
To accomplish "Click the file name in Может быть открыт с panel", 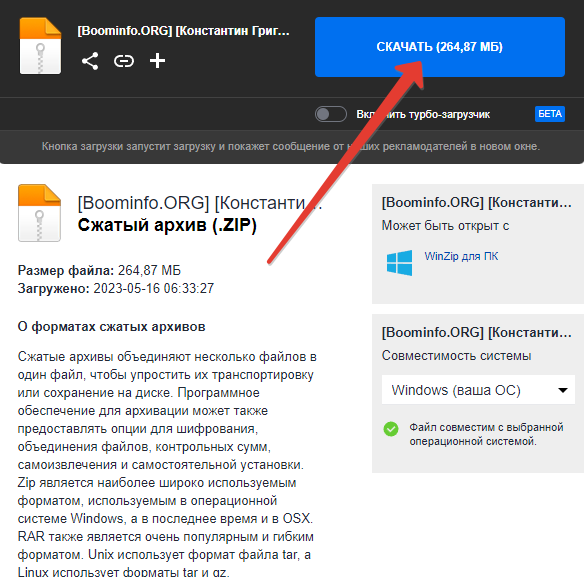I will [x=477, y=203].
